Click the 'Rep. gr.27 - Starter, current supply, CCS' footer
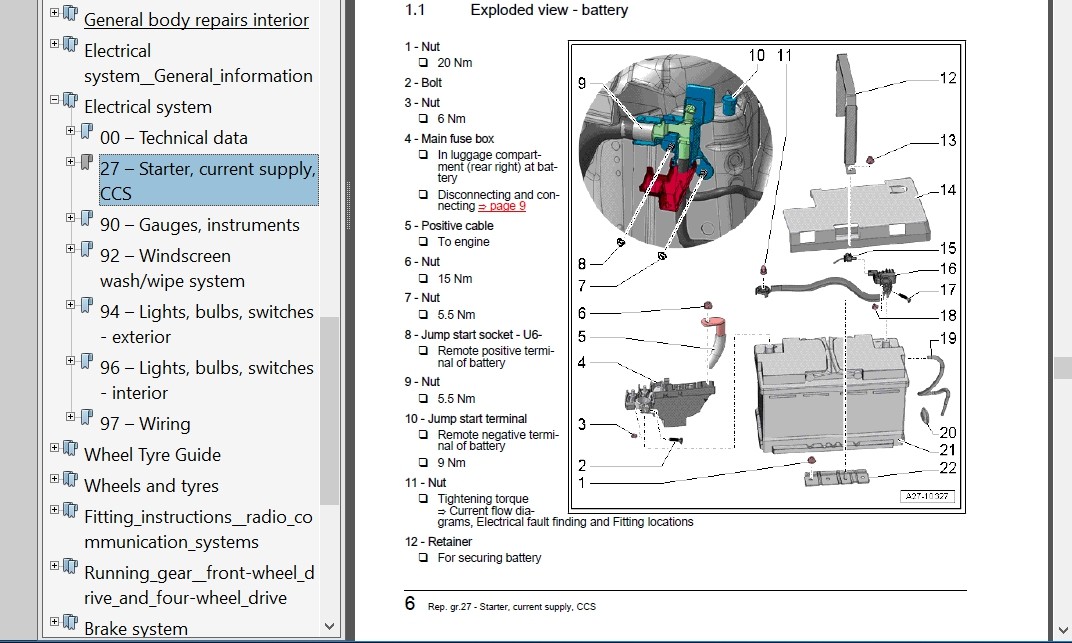 [512, 607]
